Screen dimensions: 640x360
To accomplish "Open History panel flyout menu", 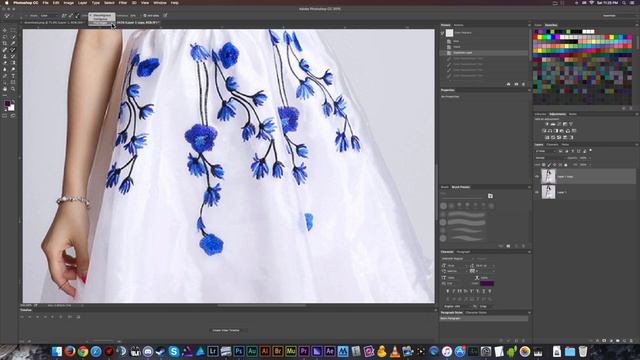I will [x=529, y=25].
